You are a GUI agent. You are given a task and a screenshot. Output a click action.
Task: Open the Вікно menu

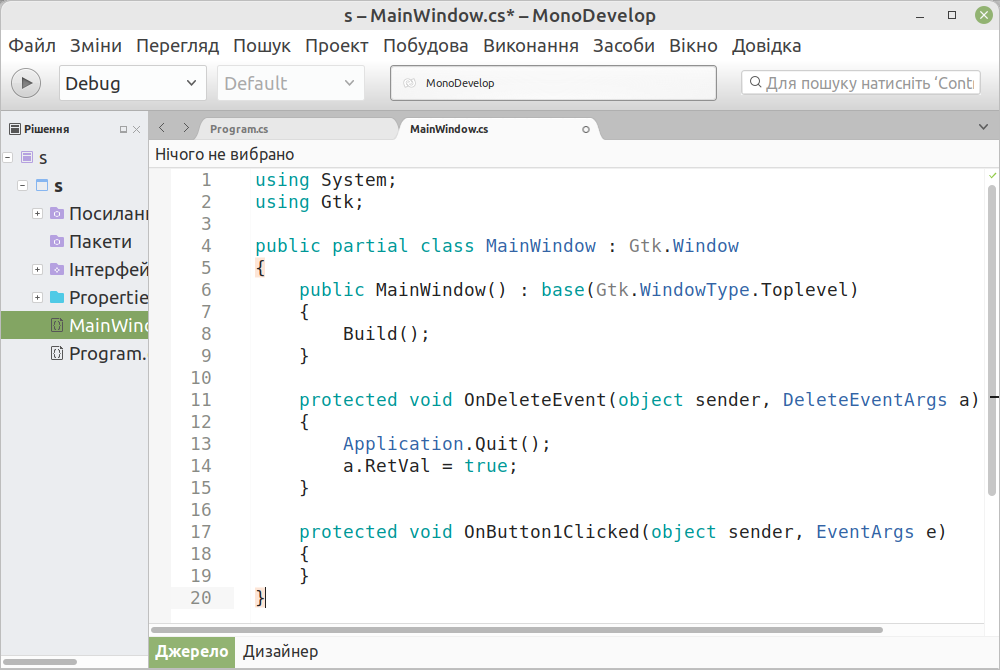[693, 46]
